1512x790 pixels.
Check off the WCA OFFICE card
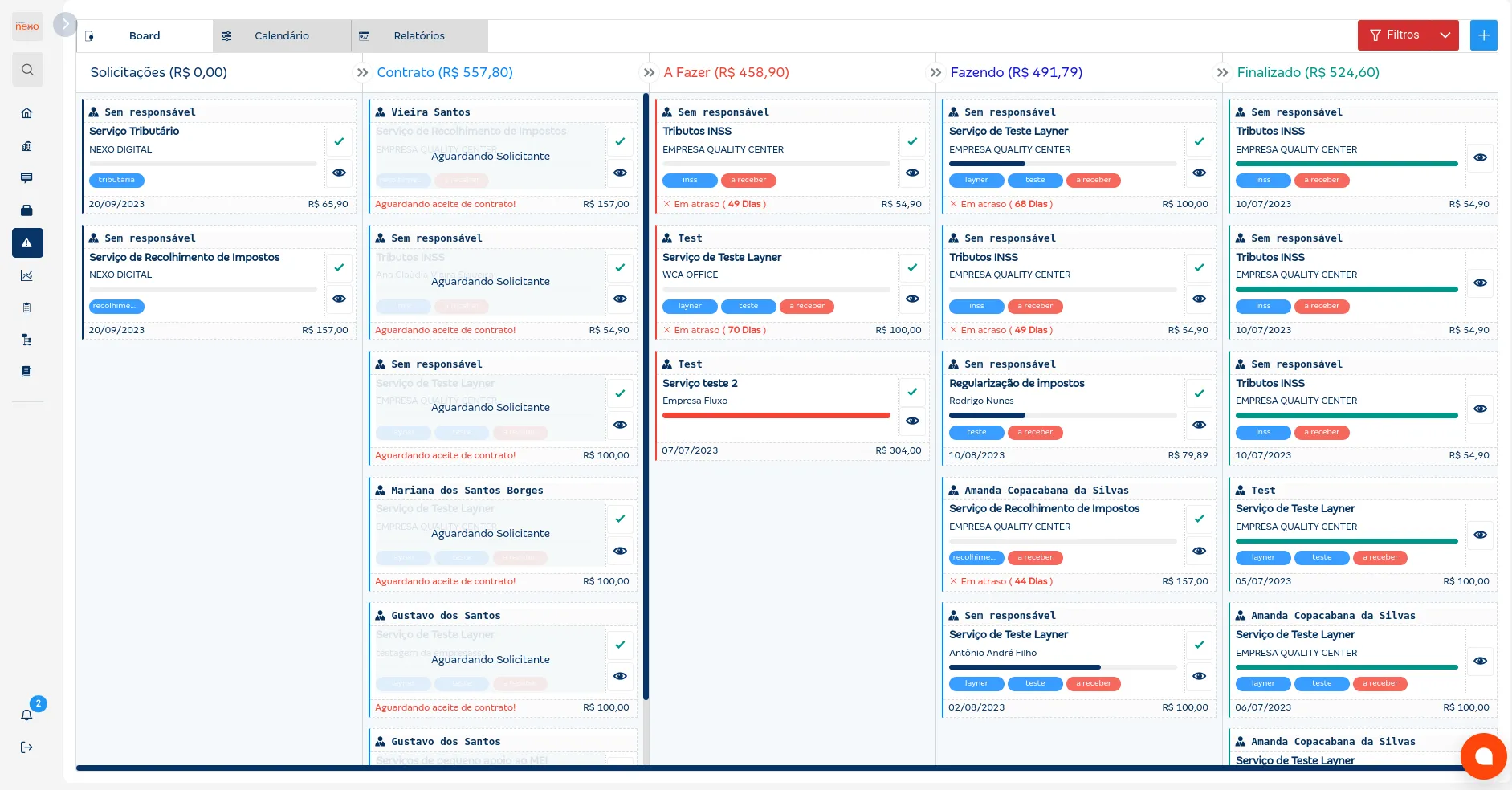pos(912,267)
